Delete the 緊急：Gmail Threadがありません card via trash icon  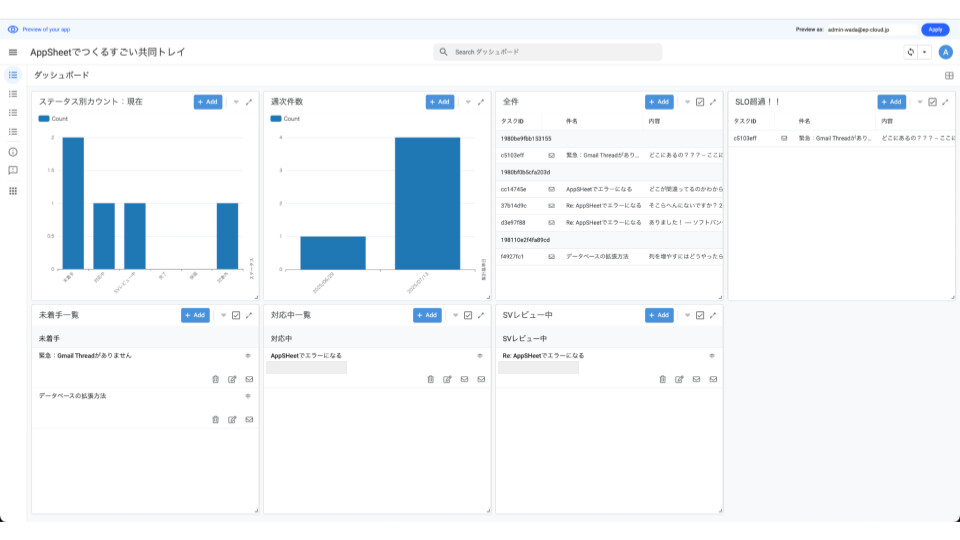[216, 380]
